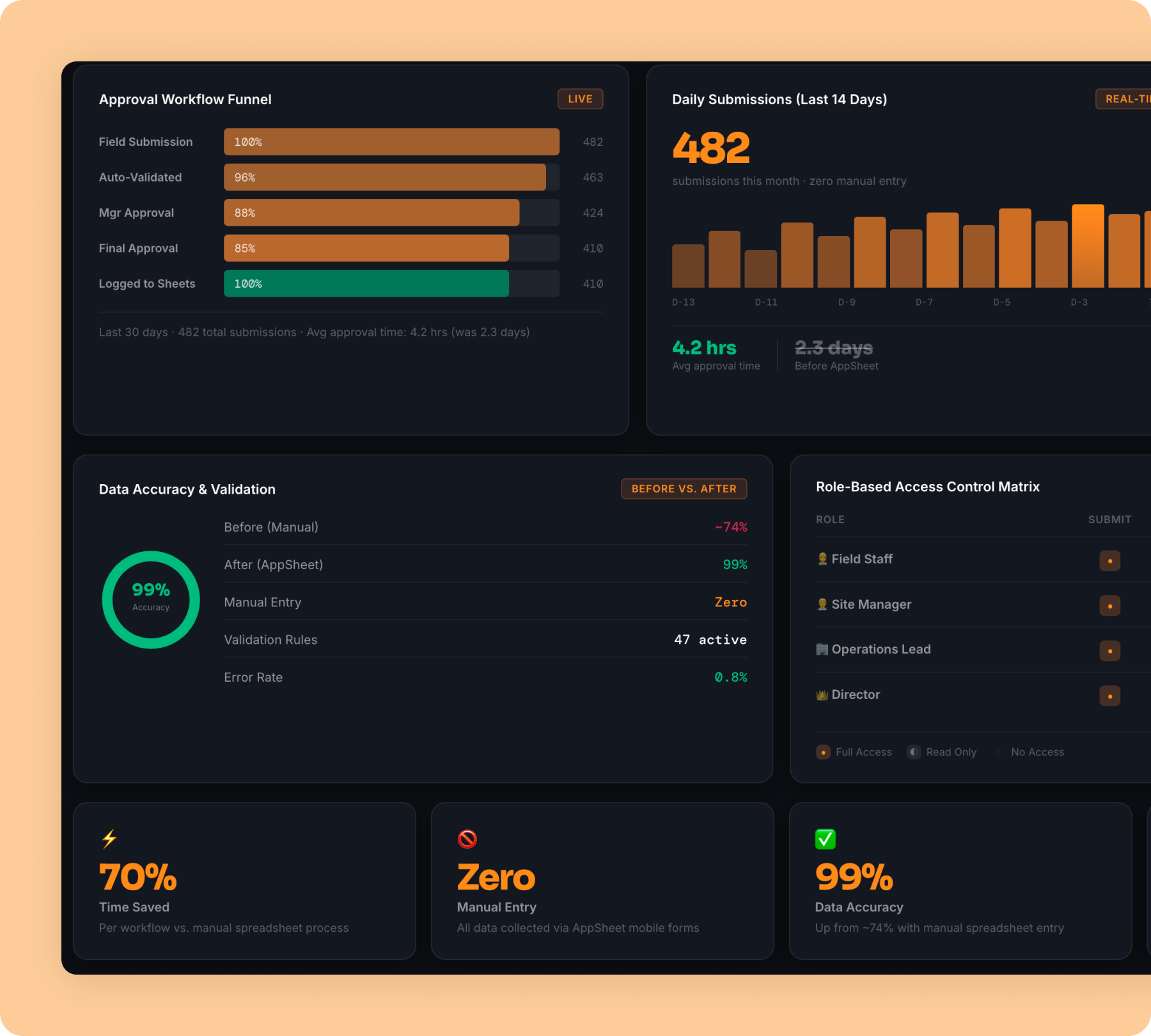Viewport: 1151px width, 1036px height.
Task: Click the Director crown emoji icon
Action: tap(824, 694)
